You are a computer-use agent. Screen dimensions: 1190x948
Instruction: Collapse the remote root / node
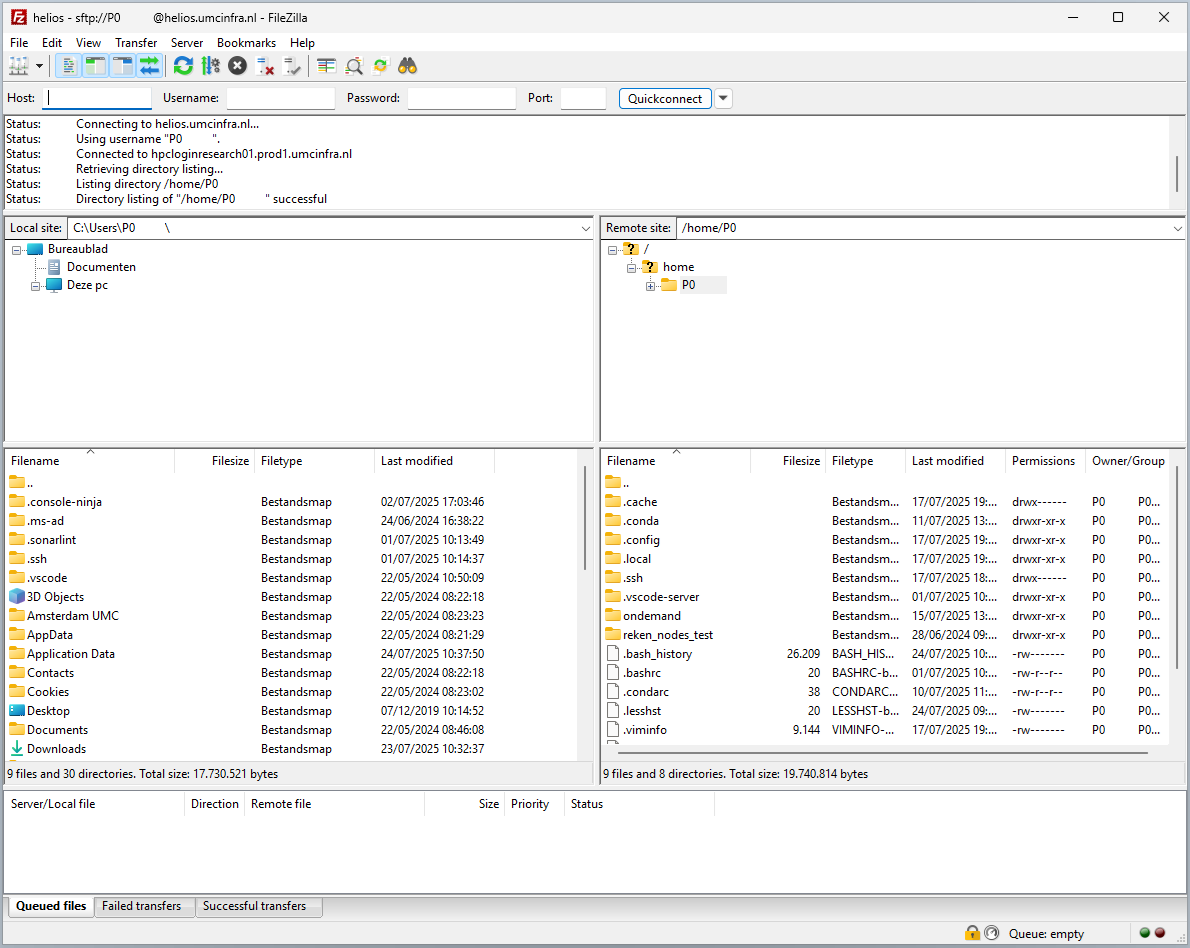[612, 250]
